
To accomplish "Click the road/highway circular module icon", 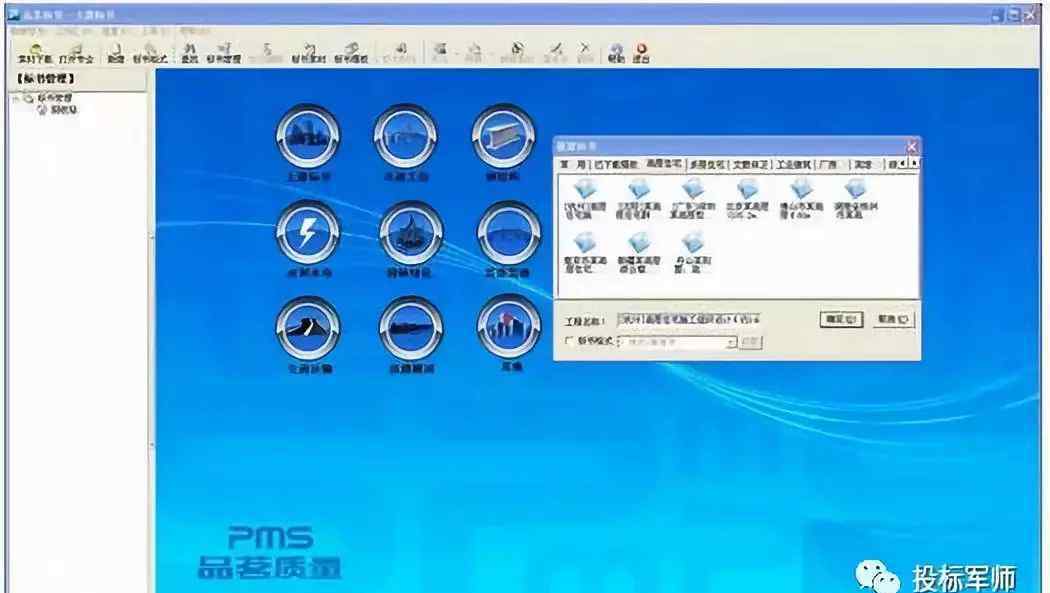I will pyautogui.click(x=308, y=329).
